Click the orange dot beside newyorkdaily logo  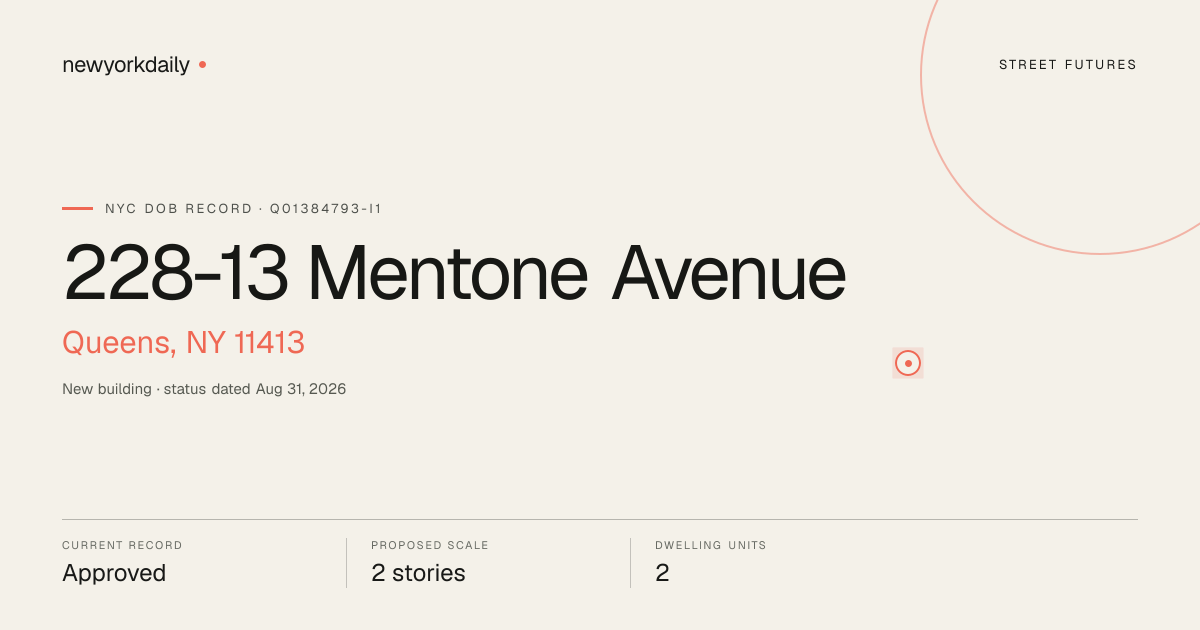[x=202, y=65]
